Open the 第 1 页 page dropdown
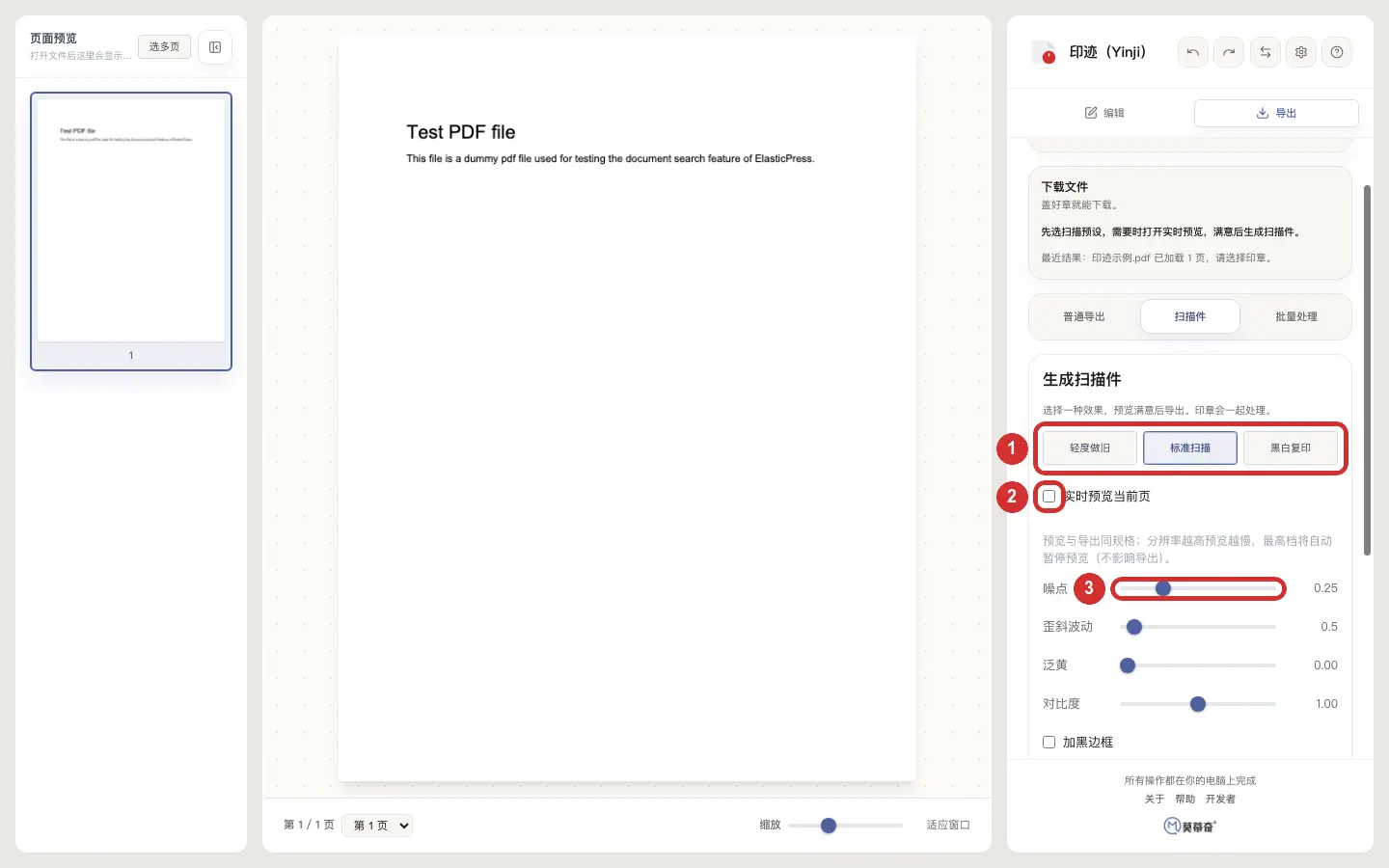1389x868 pixels. 377,826
